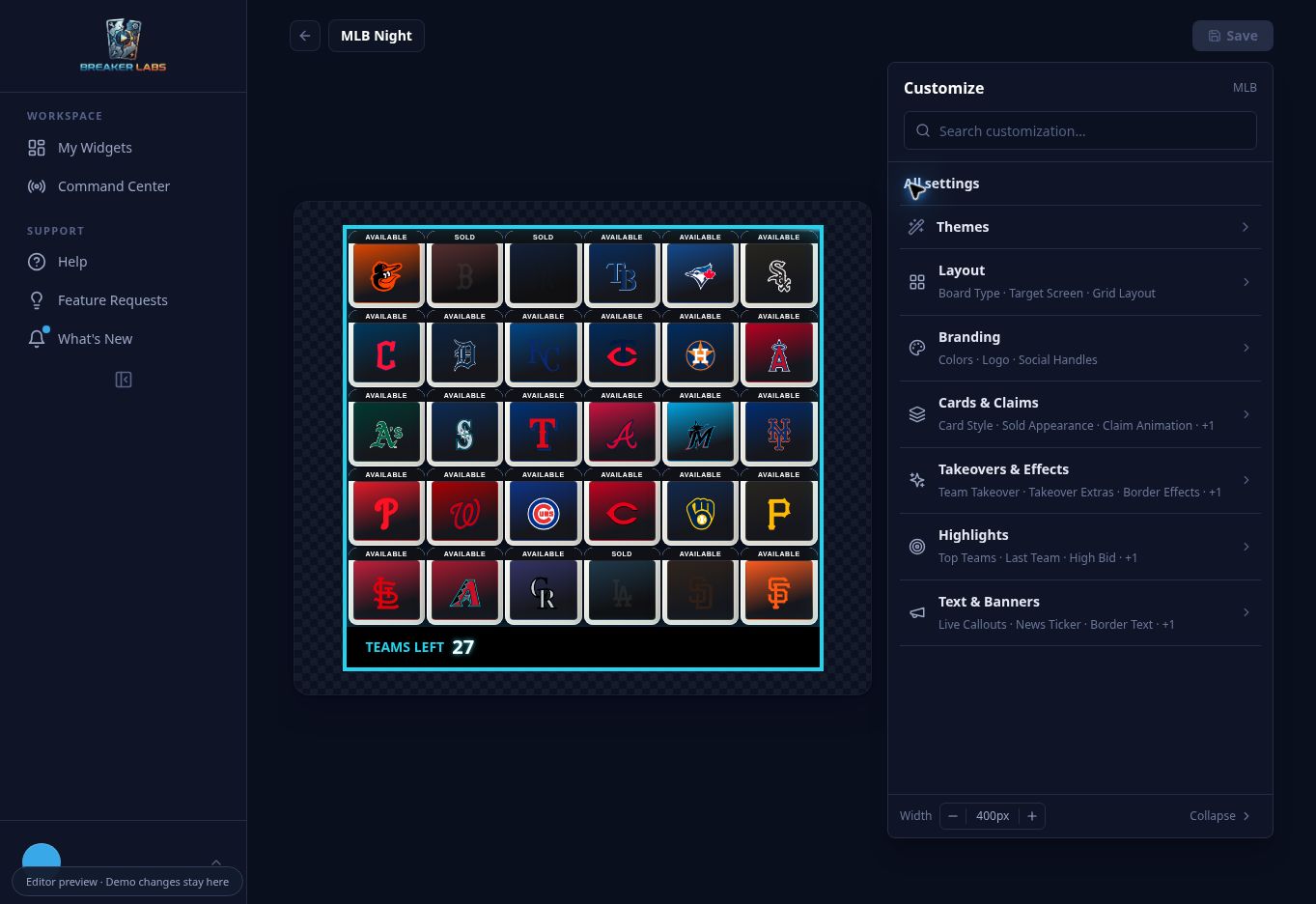Click the What's New bell icon

pos(37,339)
